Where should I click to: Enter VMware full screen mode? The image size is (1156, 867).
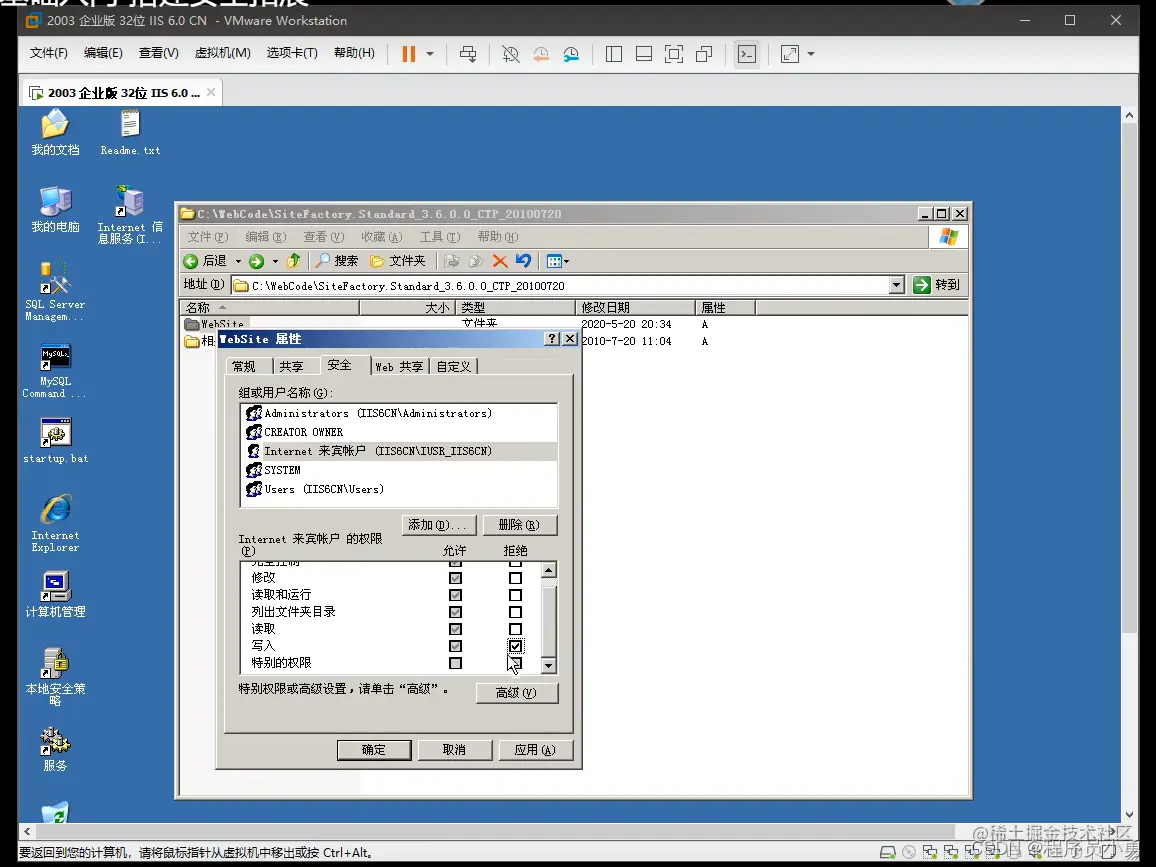[674, 54]
